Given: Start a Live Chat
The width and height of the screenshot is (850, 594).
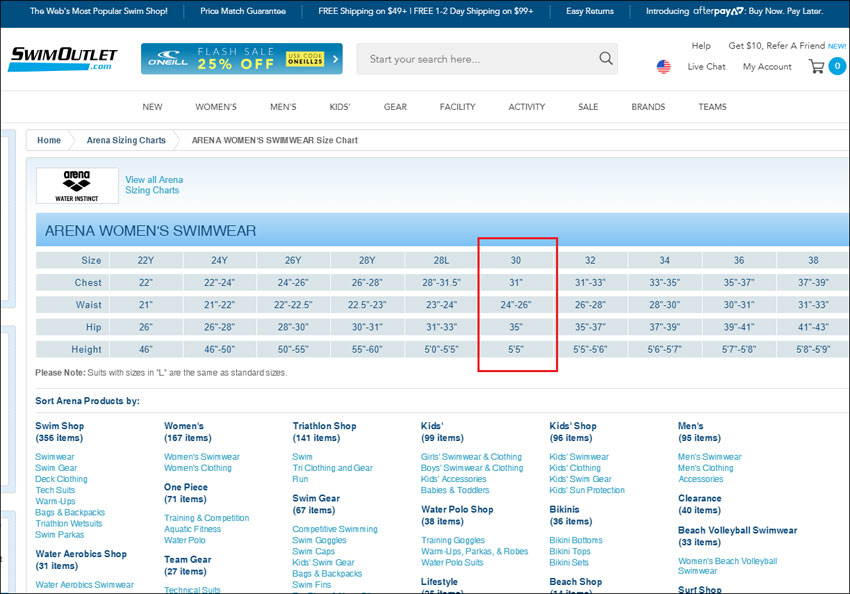Looking at the screenshot, I should pos(706,67).
